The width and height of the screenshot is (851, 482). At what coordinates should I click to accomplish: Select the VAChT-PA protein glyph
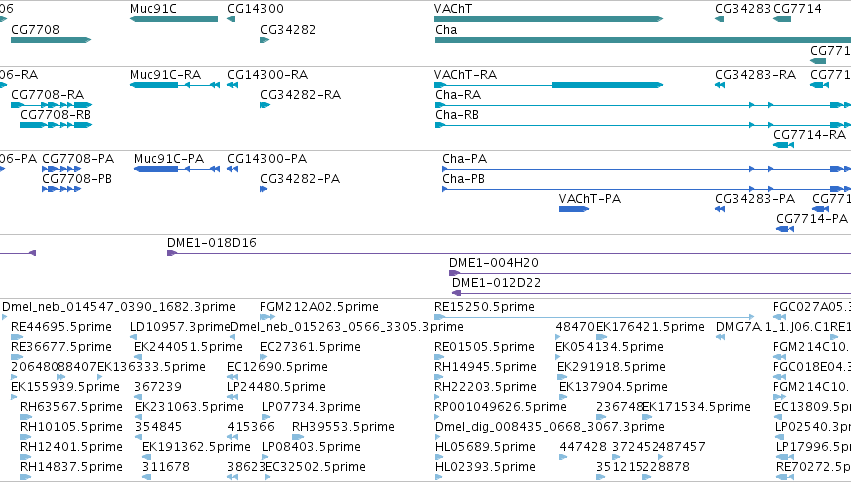point(574,209)
